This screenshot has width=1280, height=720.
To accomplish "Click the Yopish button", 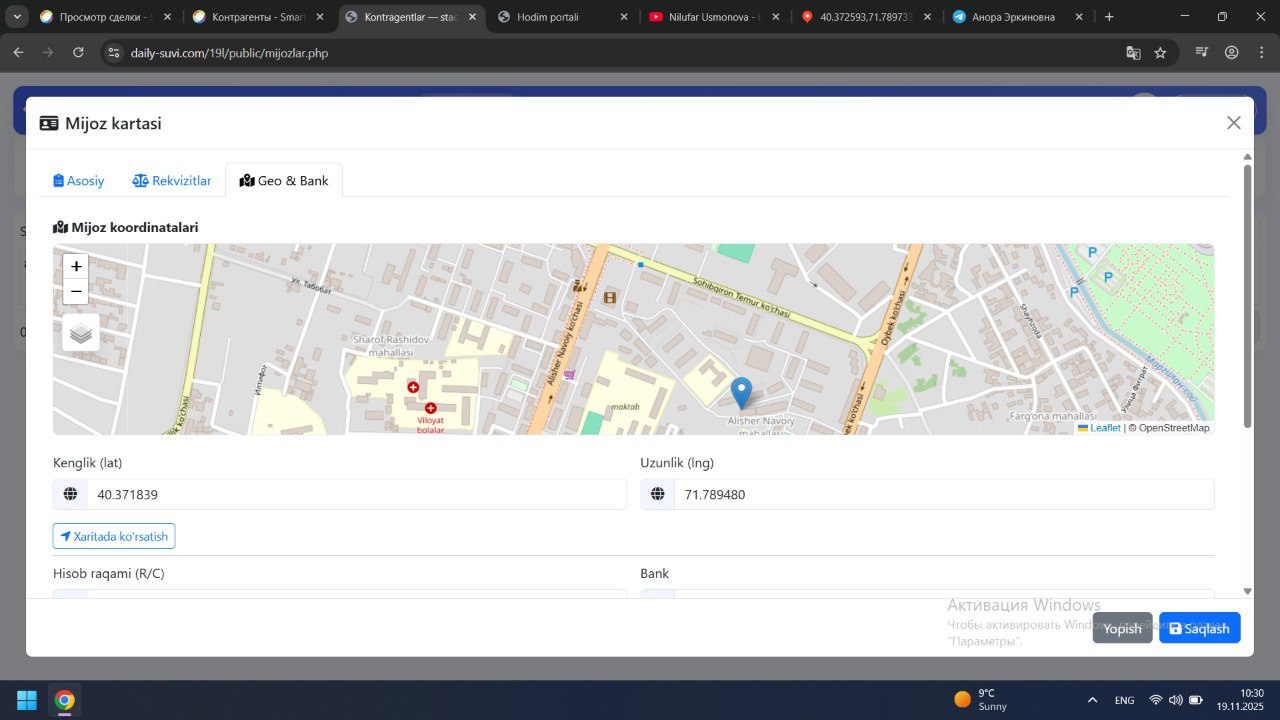I will [x=1122, y=628].
